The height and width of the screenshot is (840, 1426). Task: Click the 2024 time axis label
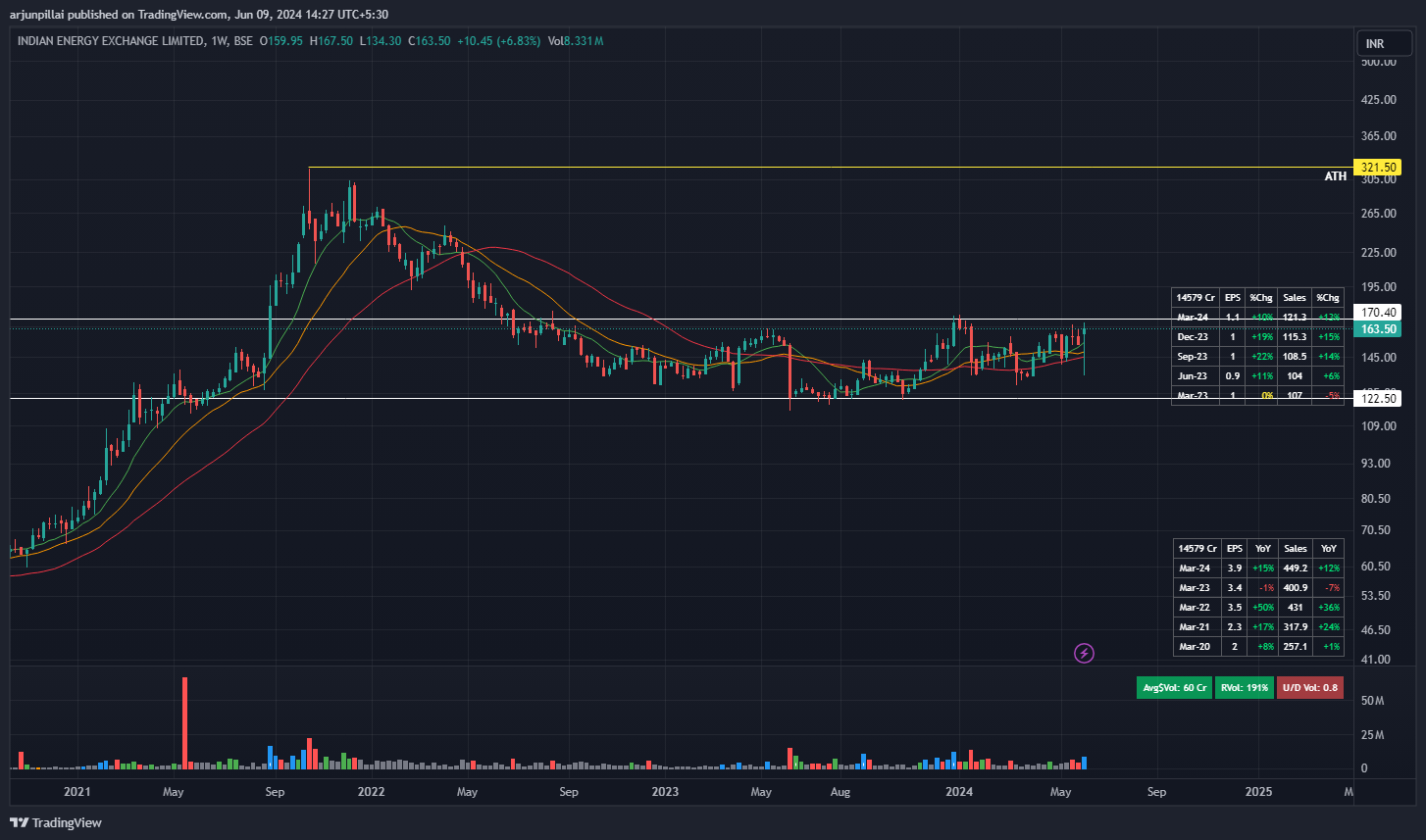959,791
